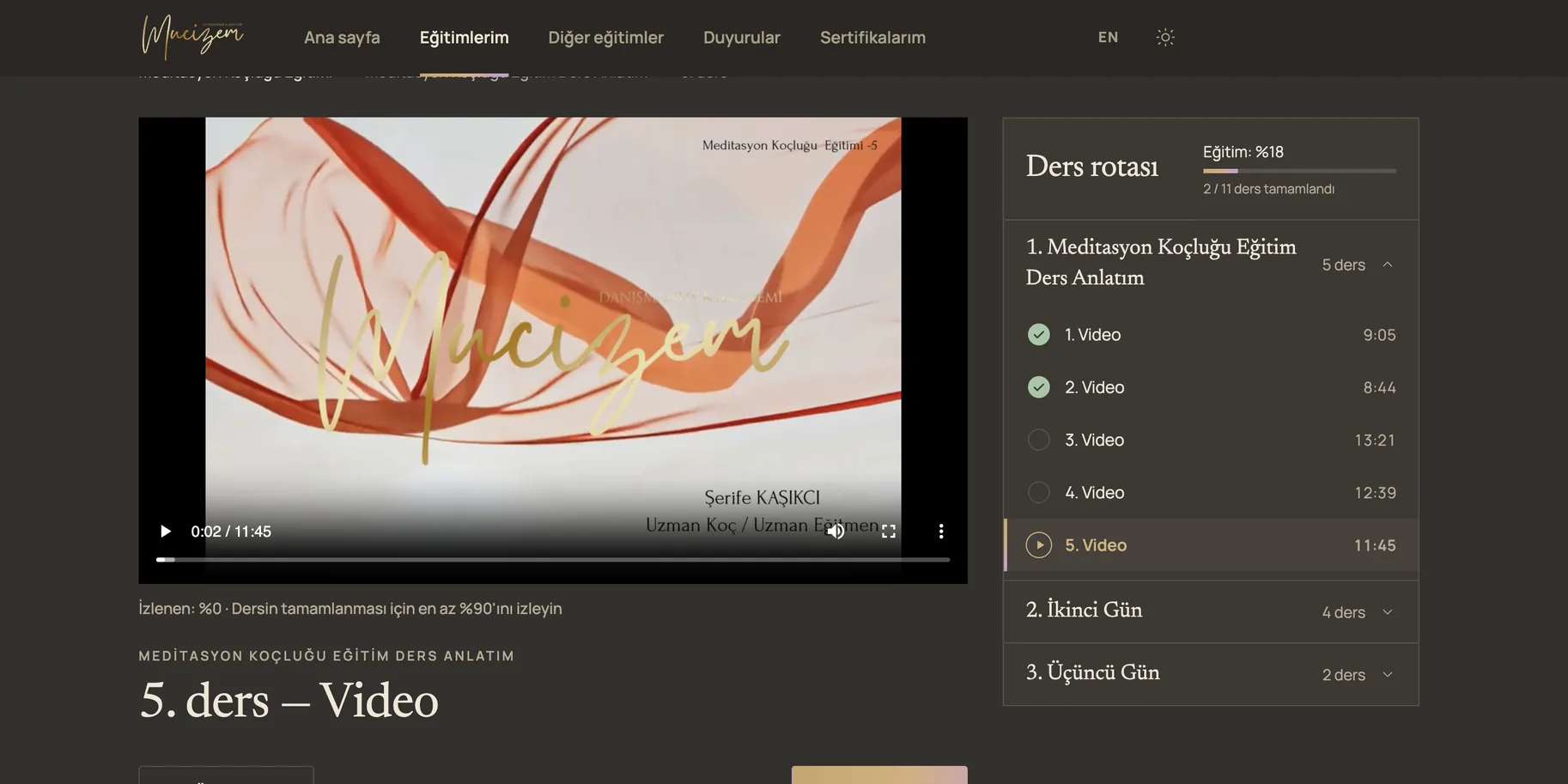Click the Eğitim %18 progress bar
The width and height of the screenshot is (1568, 784).
point(1299,171)
